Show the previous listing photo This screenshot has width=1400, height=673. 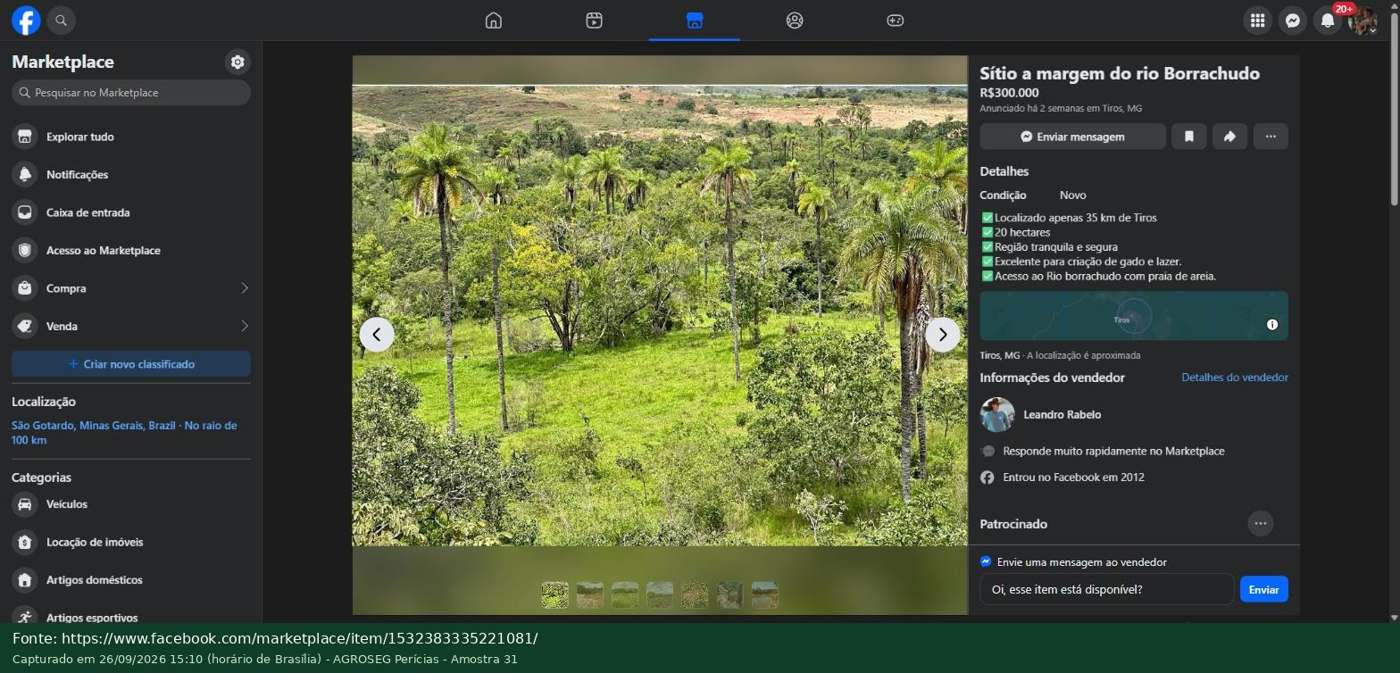[x=377, y=335]
